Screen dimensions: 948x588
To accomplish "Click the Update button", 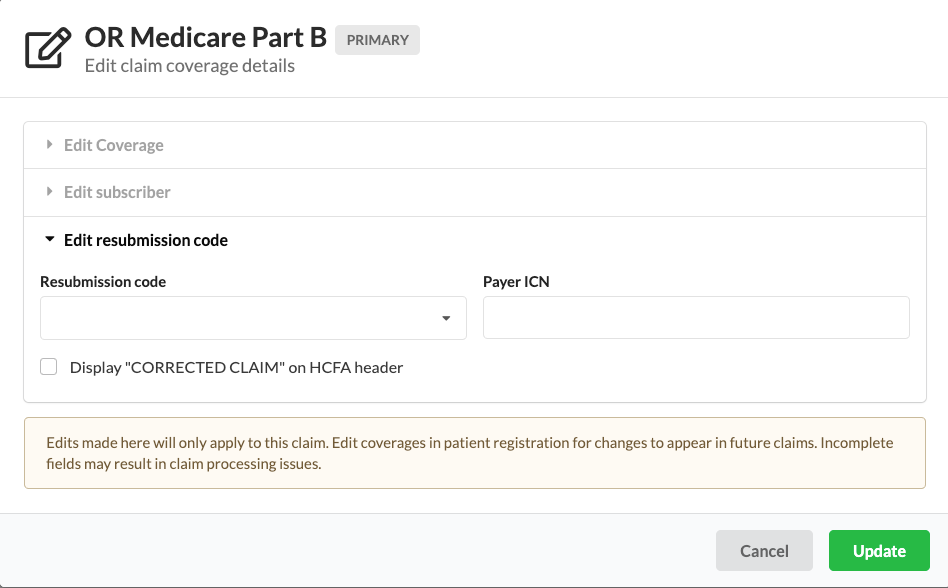I will click(879, 551).
